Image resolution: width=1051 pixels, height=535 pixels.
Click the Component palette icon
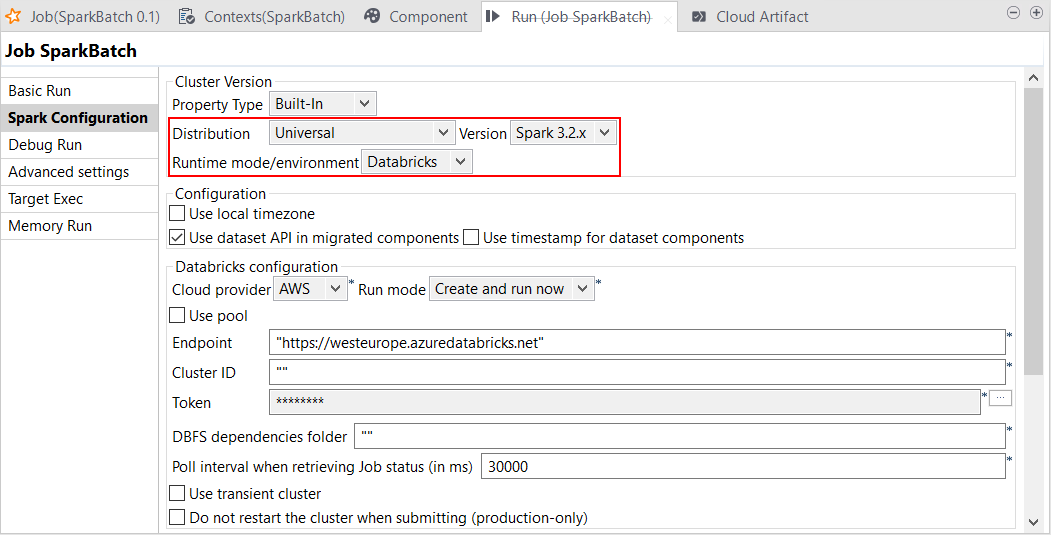point(372,16)
